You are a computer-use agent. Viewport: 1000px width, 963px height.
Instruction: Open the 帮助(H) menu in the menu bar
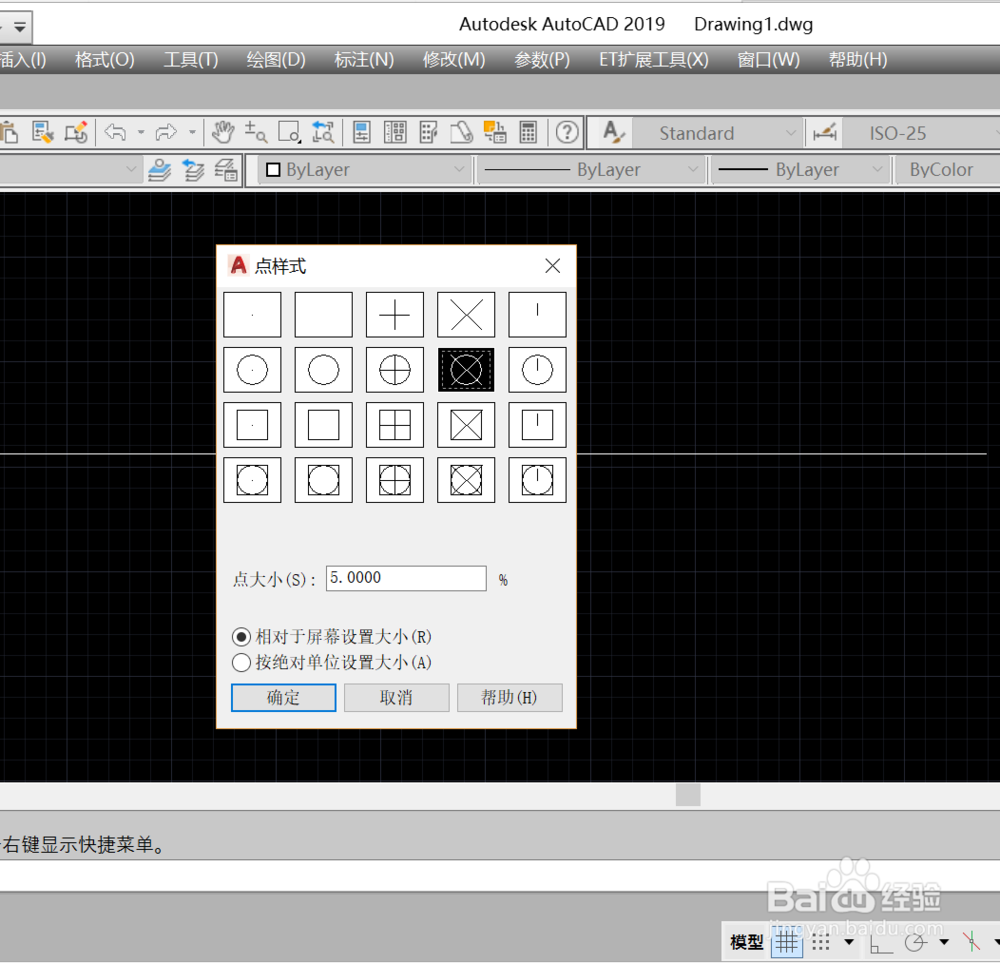[x=858, y=60]
